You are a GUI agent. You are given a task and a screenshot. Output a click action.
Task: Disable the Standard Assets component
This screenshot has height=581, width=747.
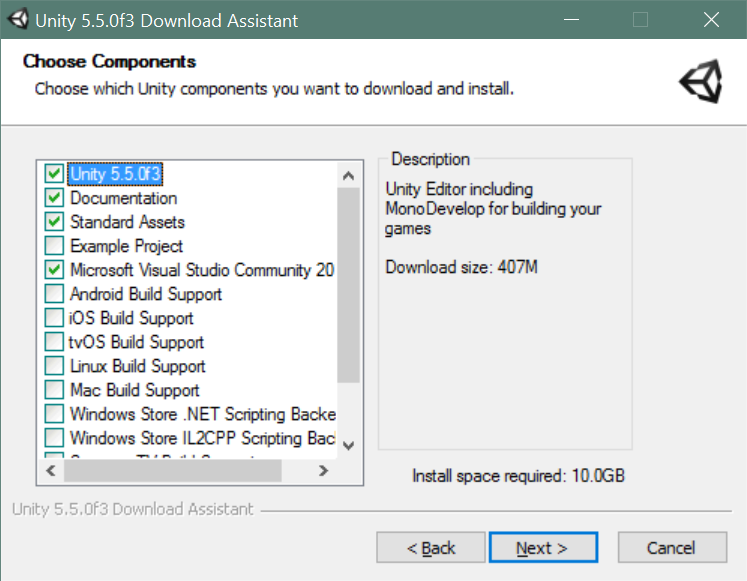[54, 222]
